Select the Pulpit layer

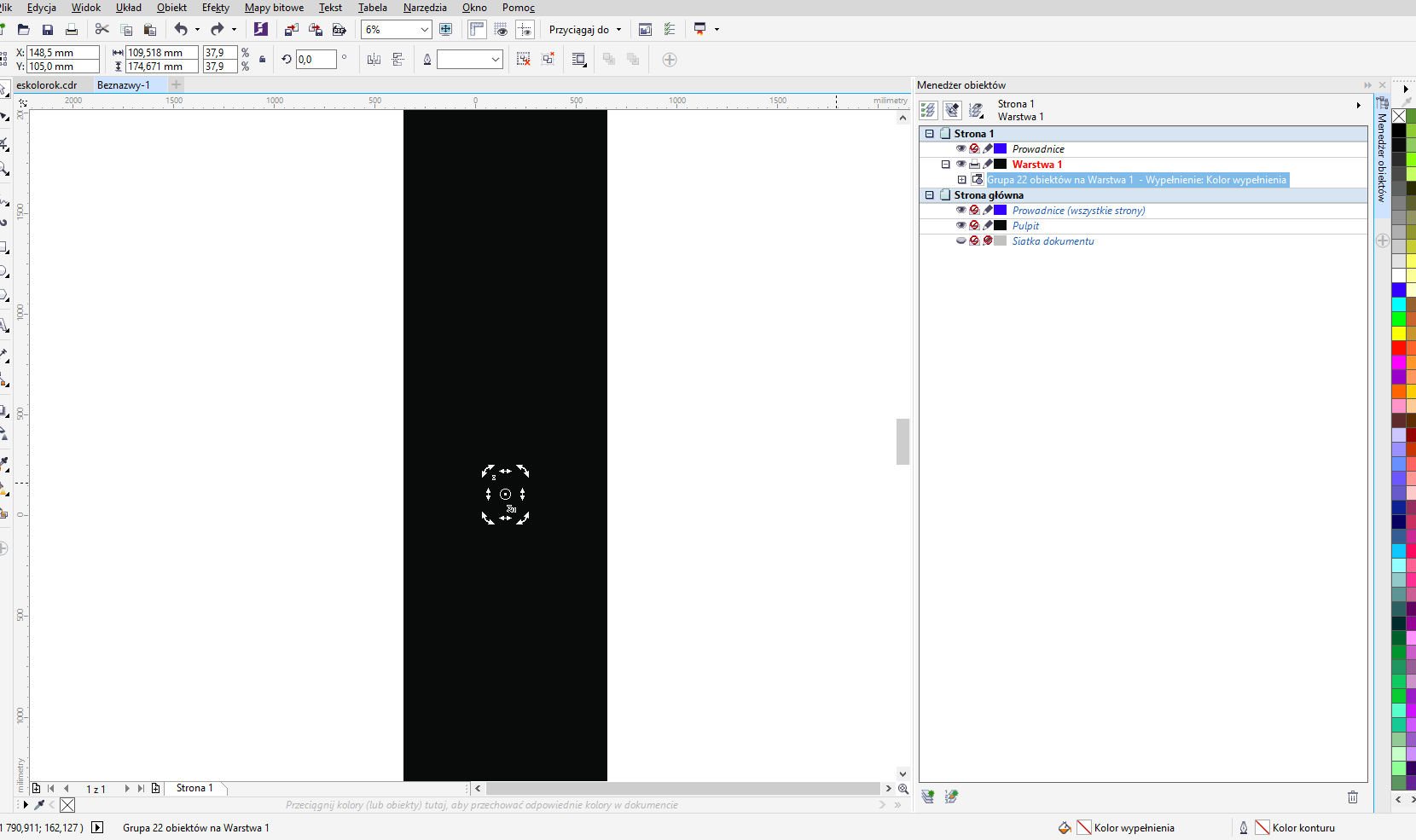click(1025, 226)
